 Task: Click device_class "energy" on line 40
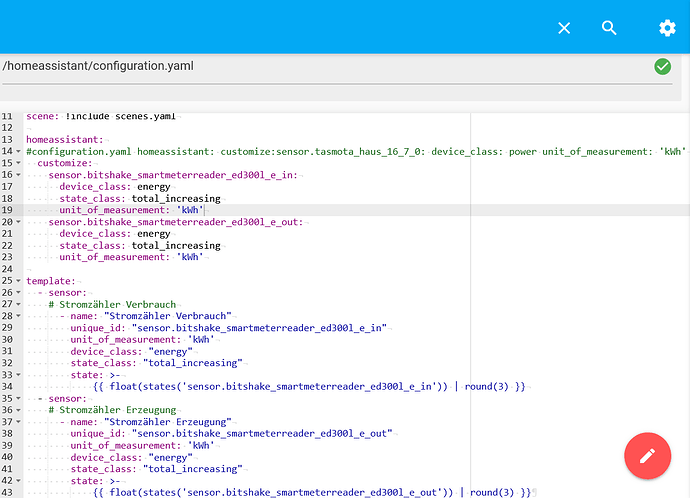click(x=132, y=458)
